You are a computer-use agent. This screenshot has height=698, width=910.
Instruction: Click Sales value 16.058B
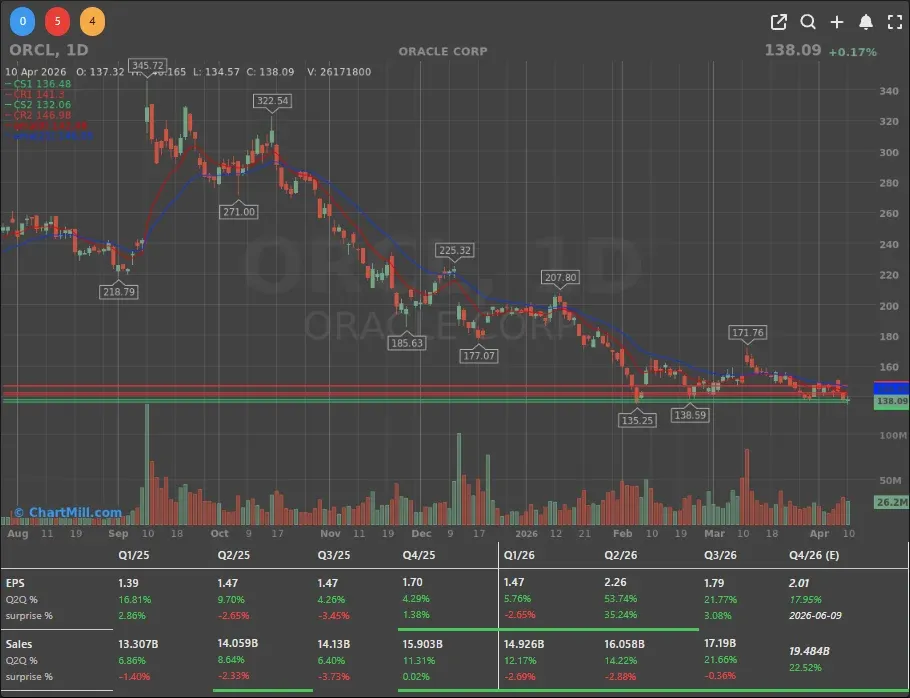tap(624, 644)
